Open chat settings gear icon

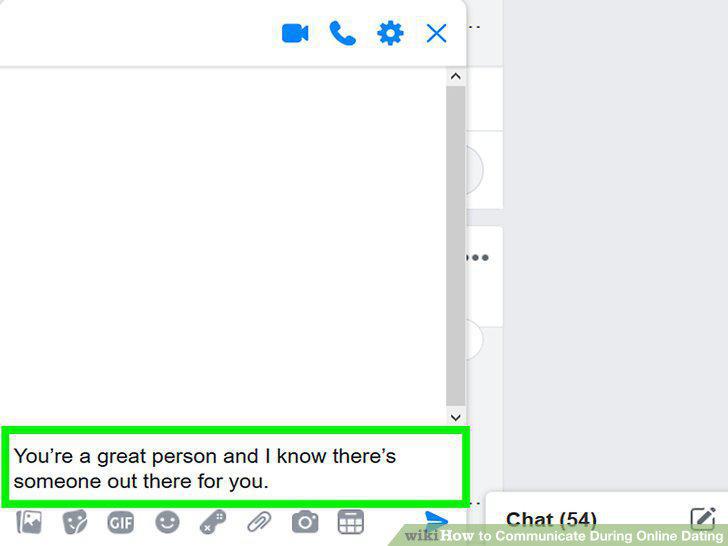(x=390, y=33)
